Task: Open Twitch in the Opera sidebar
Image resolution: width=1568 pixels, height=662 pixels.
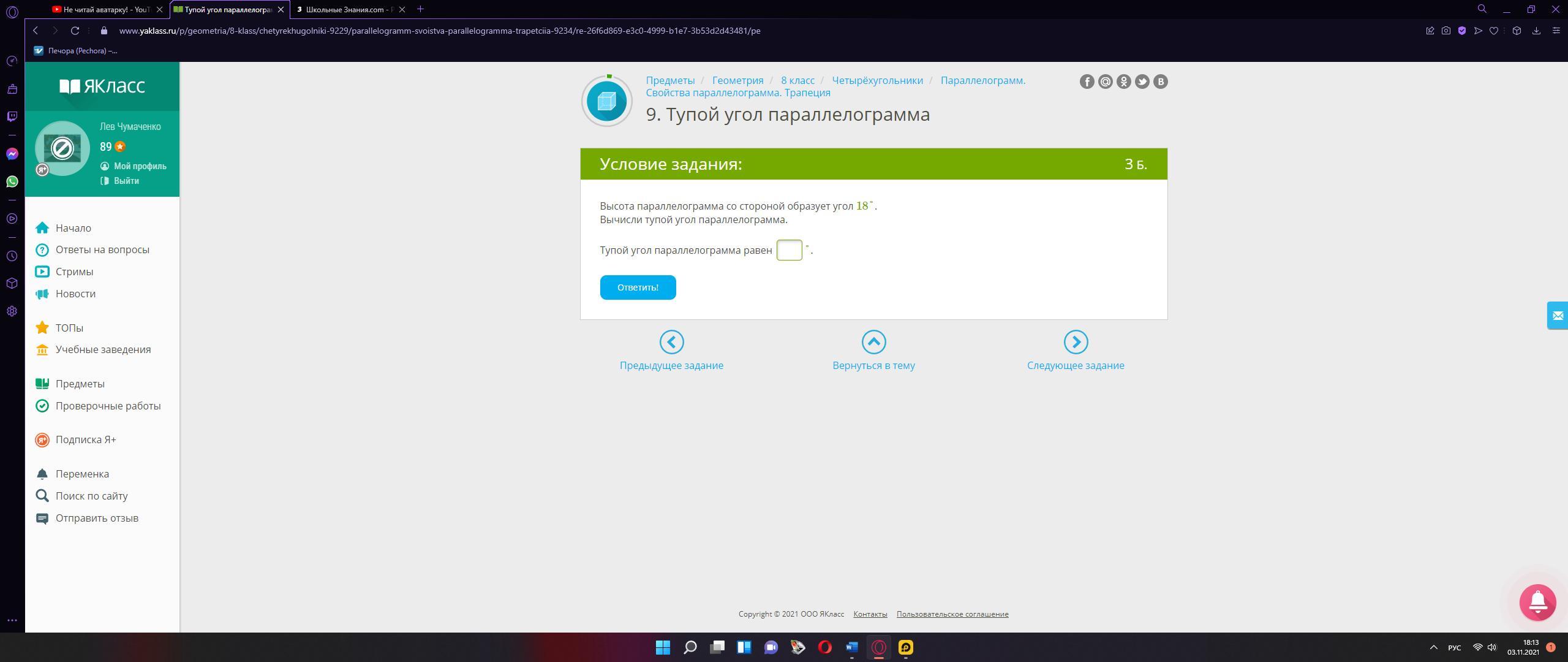Action: pyautogui.click(x=12, y=116)
